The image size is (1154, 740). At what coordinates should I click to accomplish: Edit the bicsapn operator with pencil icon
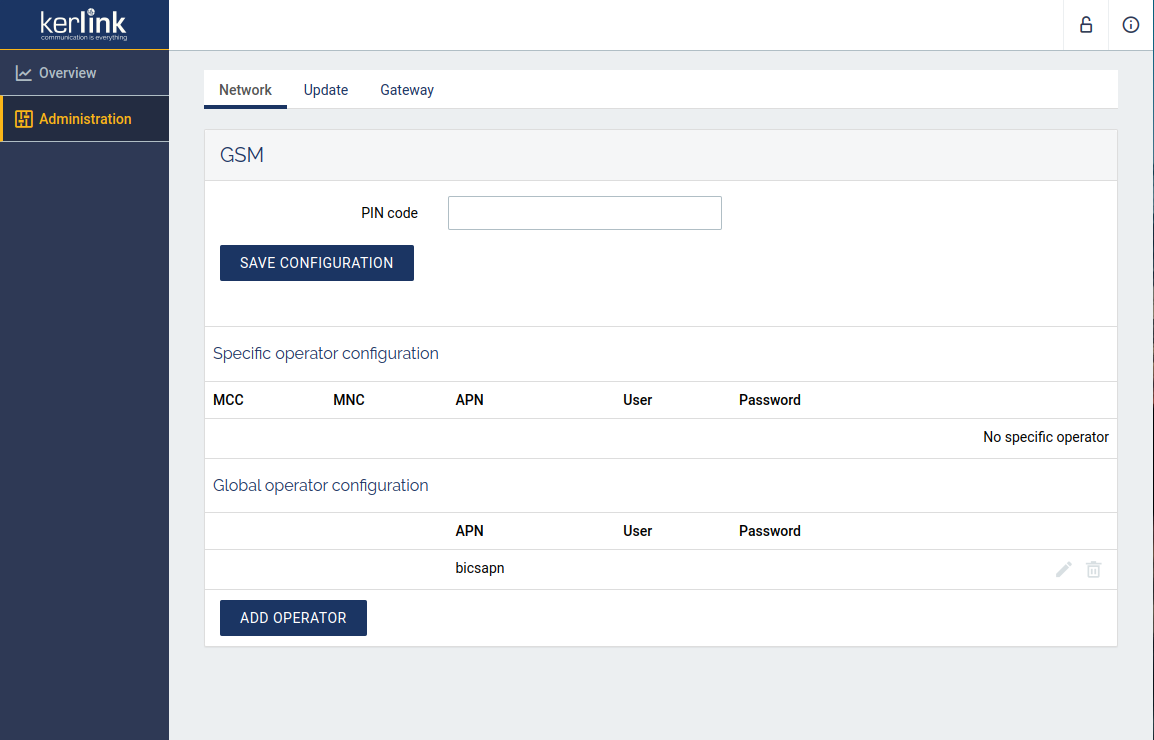(x=1064, y=569)
